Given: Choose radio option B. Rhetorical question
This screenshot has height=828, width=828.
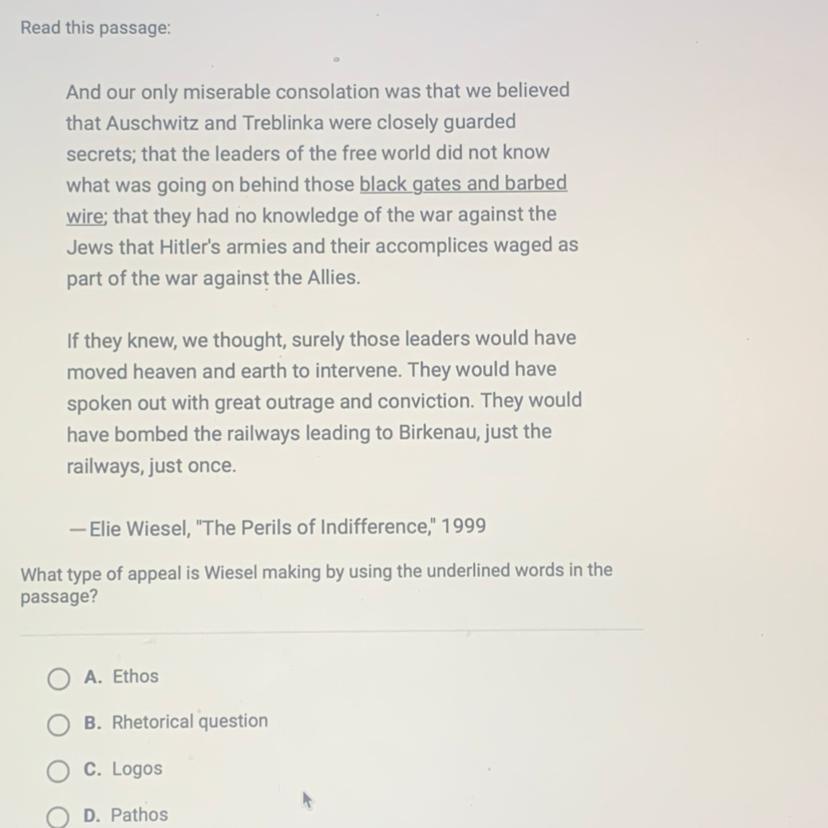Looking at the screenshot, I should point(58,725).
